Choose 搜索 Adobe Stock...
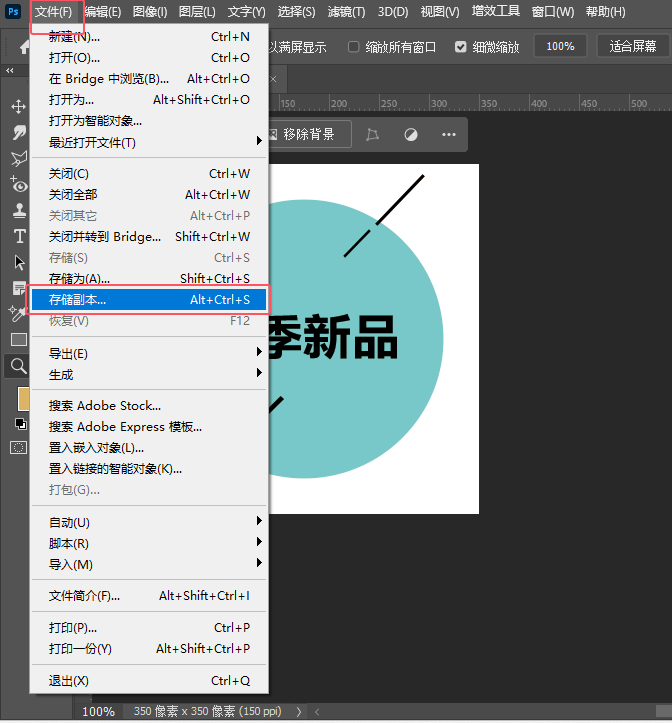The width and height of the screenshot is (672, 723). click(x=149, y=406)
